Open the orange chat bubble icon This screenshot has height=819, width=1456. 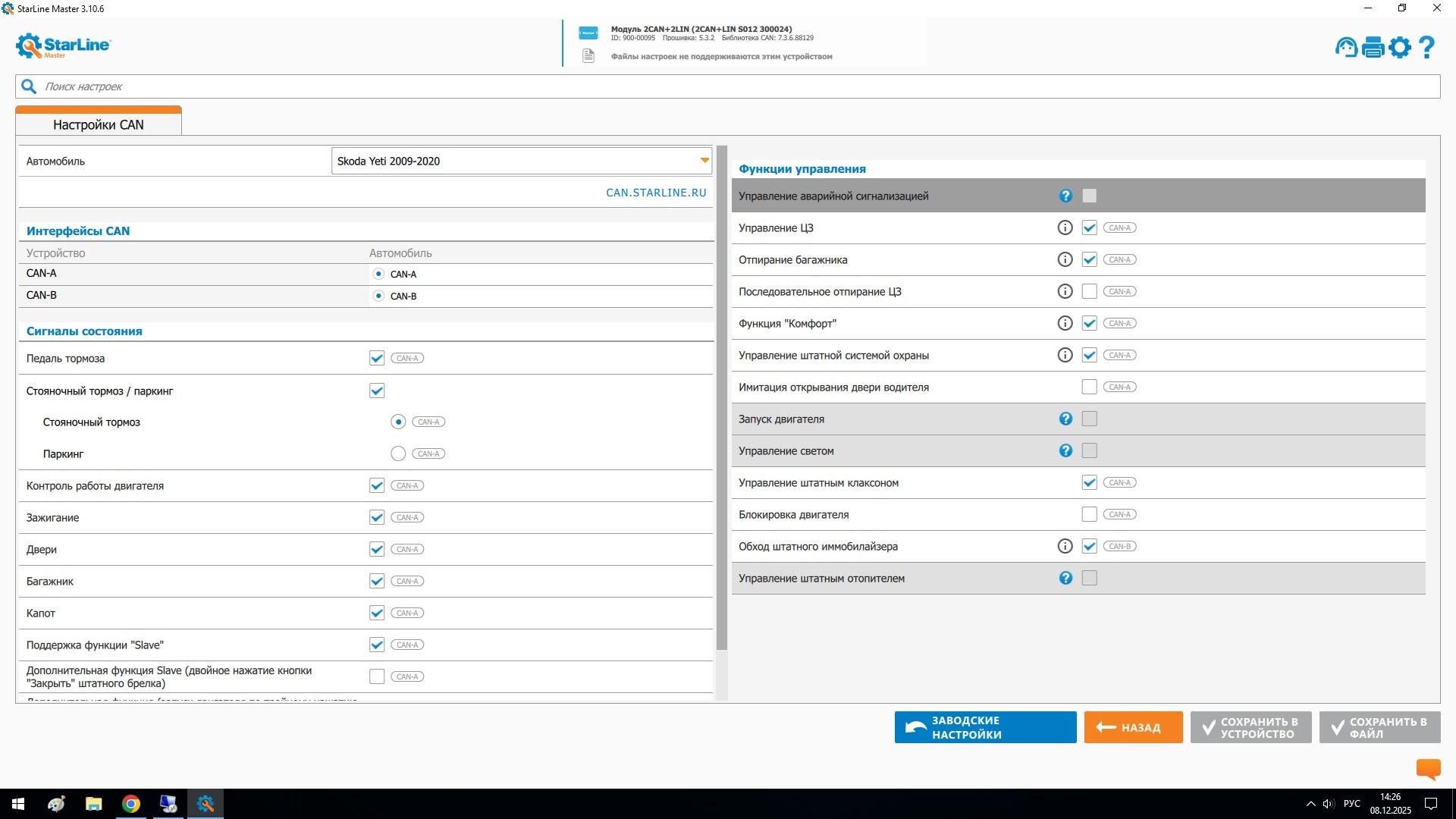(x=1428, y=769)
